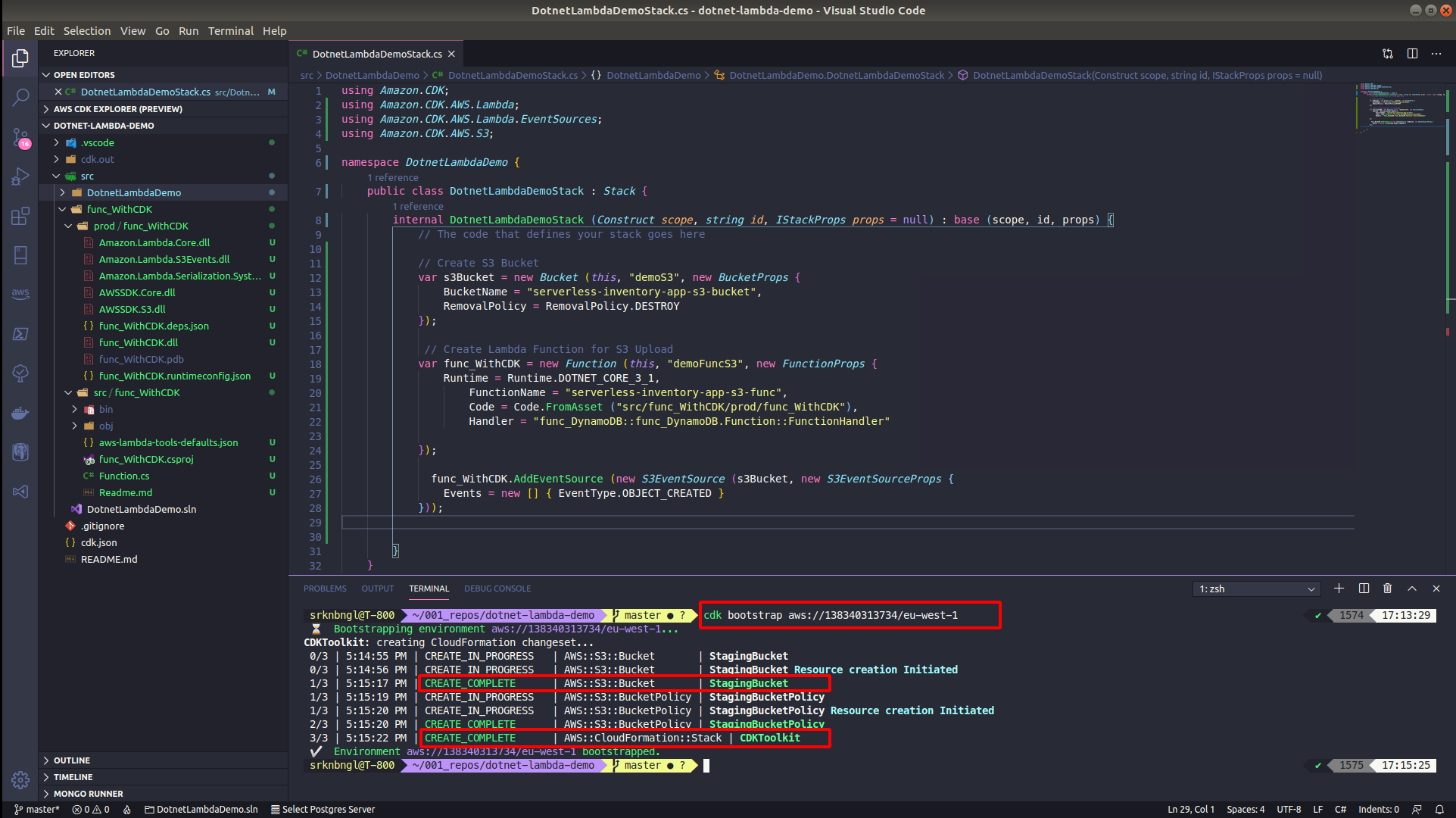1456x818 pixels.
Task: Add a new terminal with plus icon
Action: pos(1339,589)
